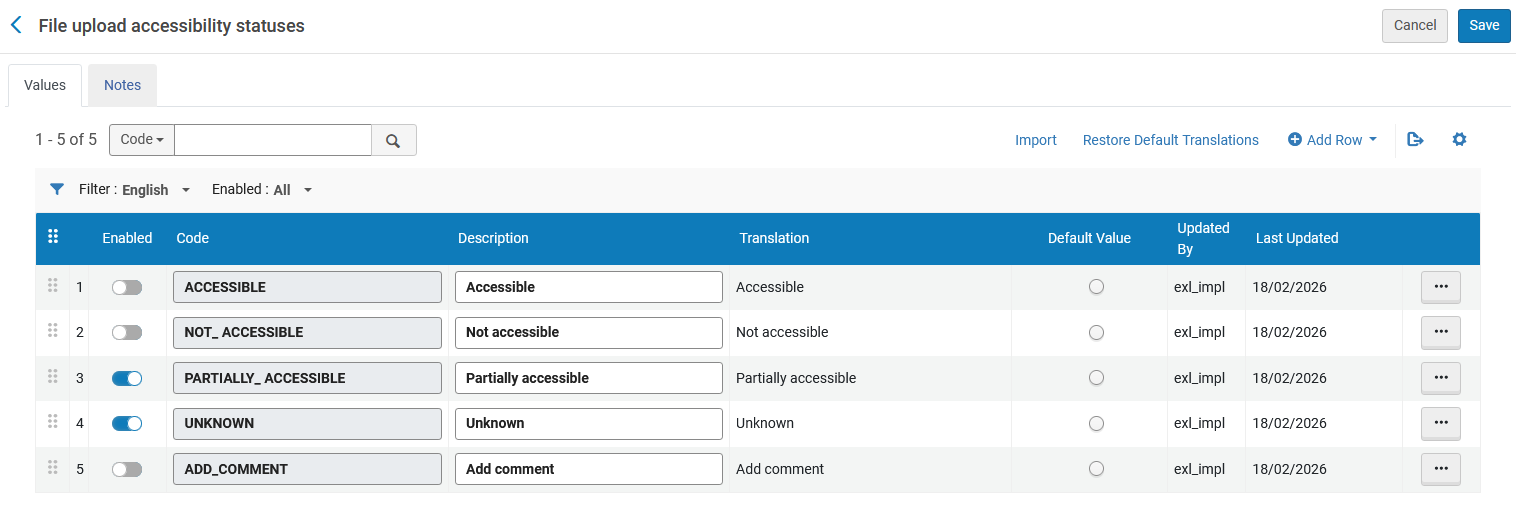Open the Code search field dropdown
The image size is (1516, 508).
pyautogui.click(x=142, y=140)
